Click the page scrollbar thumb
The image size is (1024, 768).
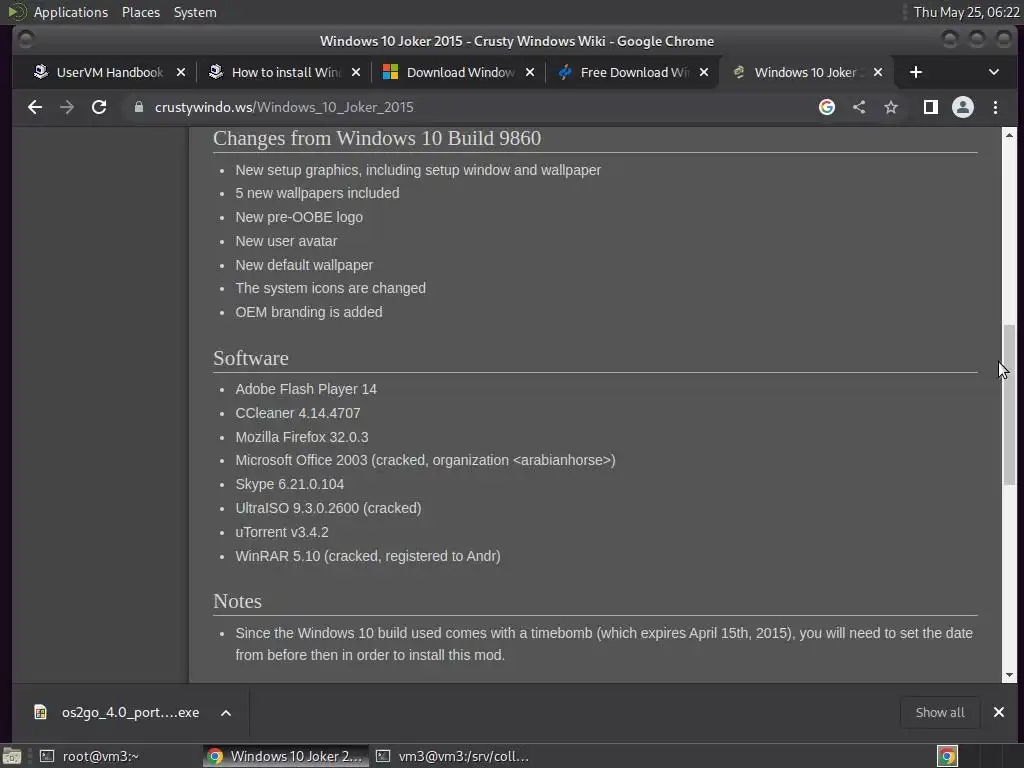click(x=1010, y=405)
